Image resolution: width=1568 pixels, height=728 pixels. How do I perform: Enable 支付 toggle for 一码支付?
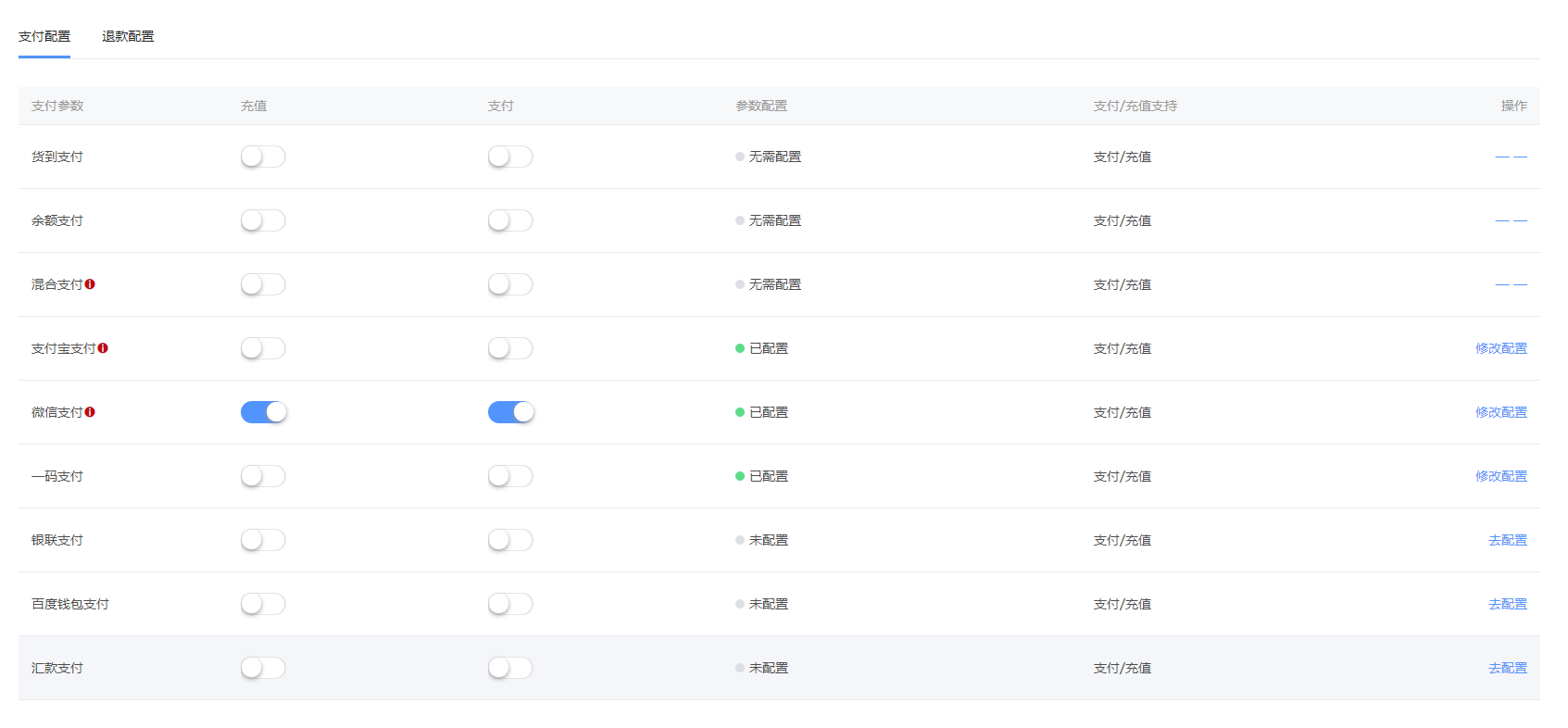[x=510, y=476]
